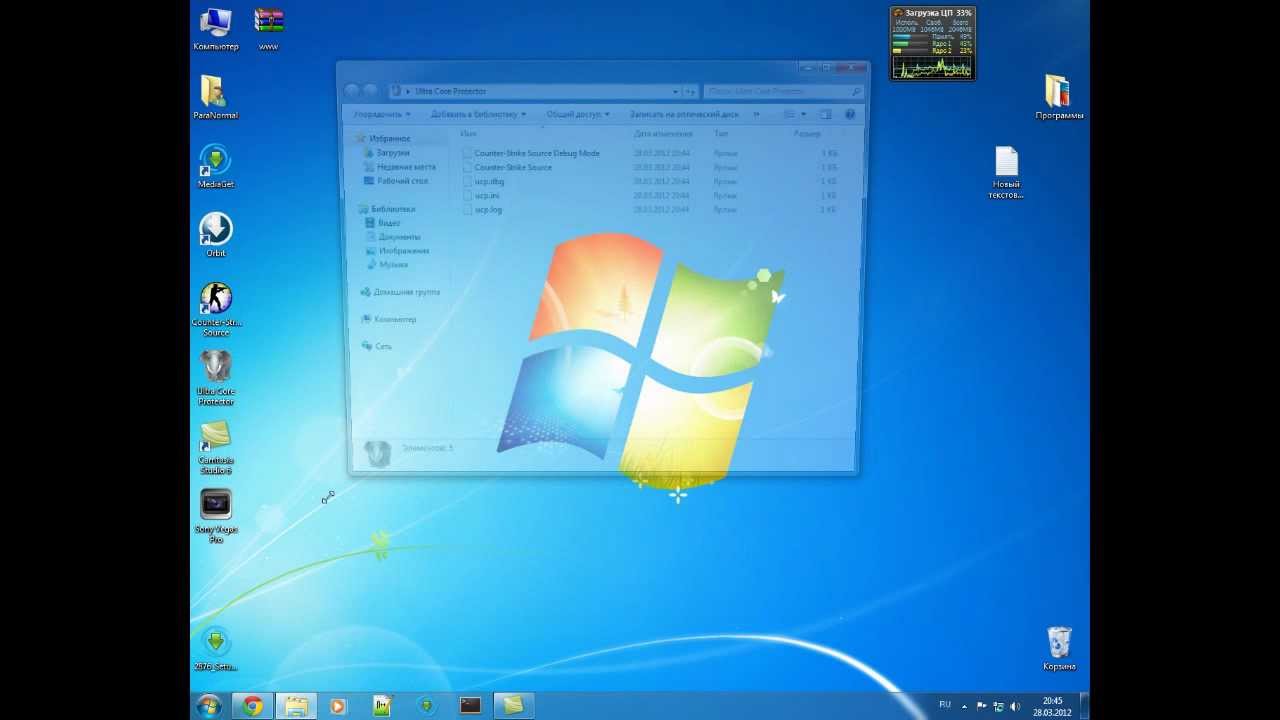Select the Camtasia Studio 6 shortcut
Screen dimensions: 1280x720
(215, 447)
